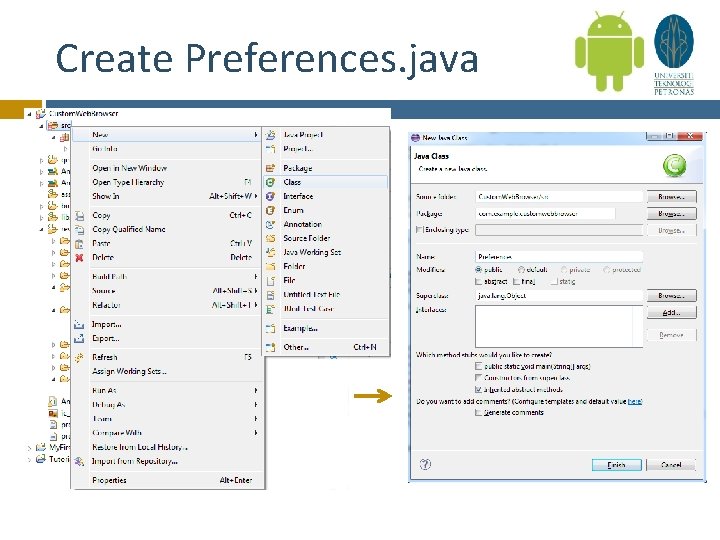This screenshot has height=540, width=720.
Task: Open the New submenu arrow
Action: tap(256, 135)
